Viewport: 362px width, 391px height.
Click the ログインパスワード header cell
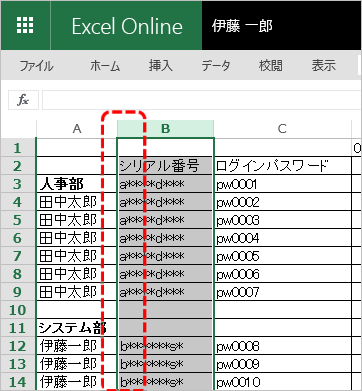point(283,166)
